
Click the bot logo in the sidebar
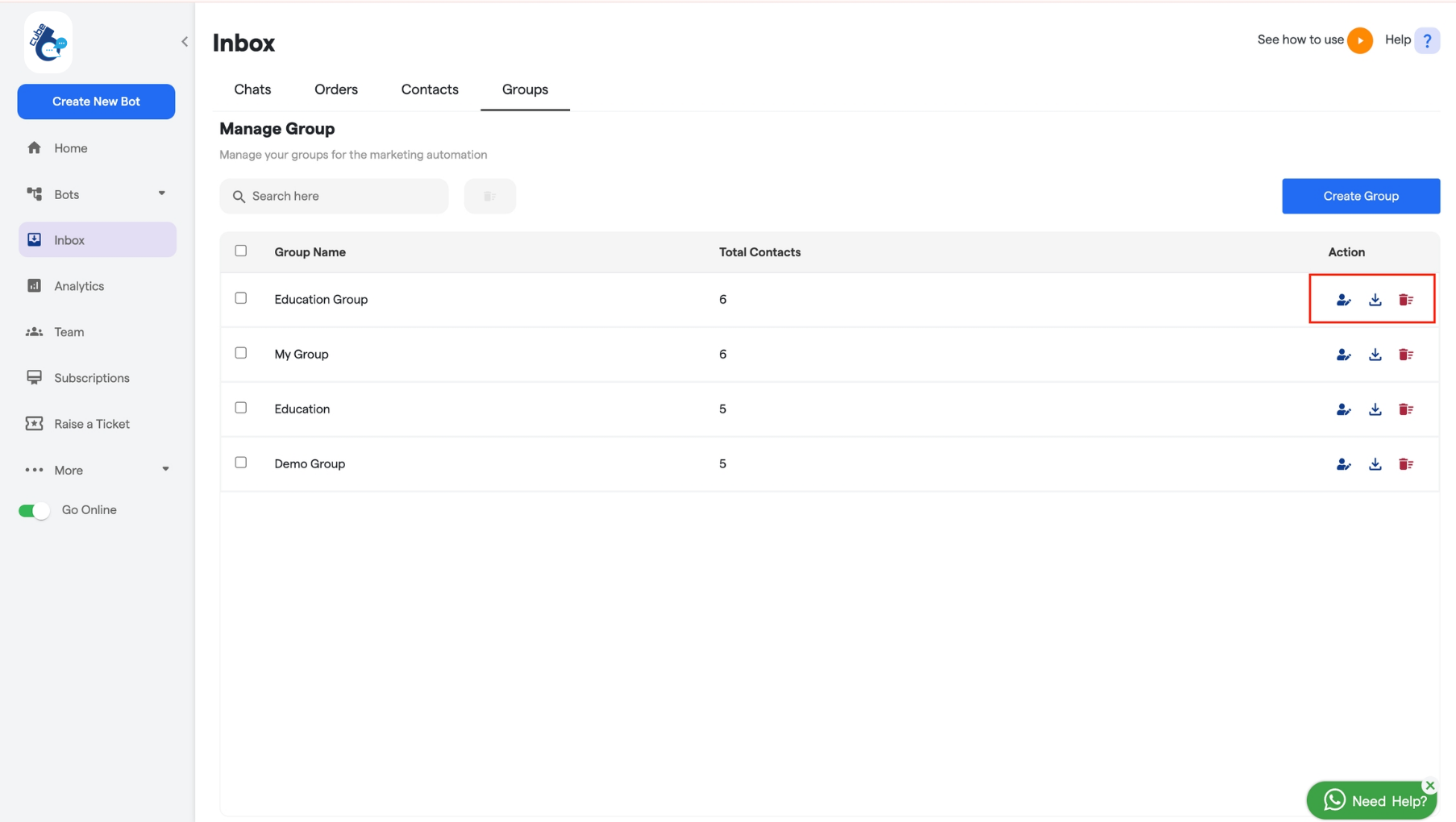click(48, 42)
